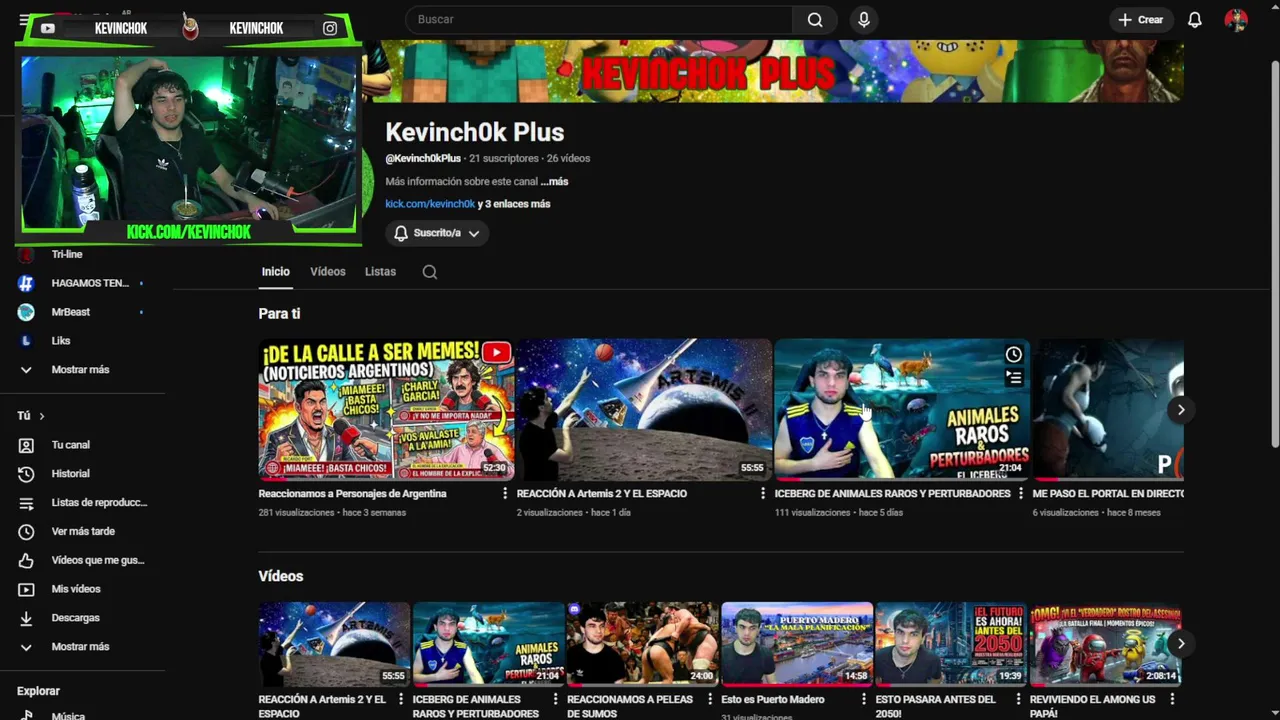Viewport: 1280px width, 720px height.
Task: Click the @Kevinch0kPlus channel handle
Action: pyautogui.click(x=423, y=159)
